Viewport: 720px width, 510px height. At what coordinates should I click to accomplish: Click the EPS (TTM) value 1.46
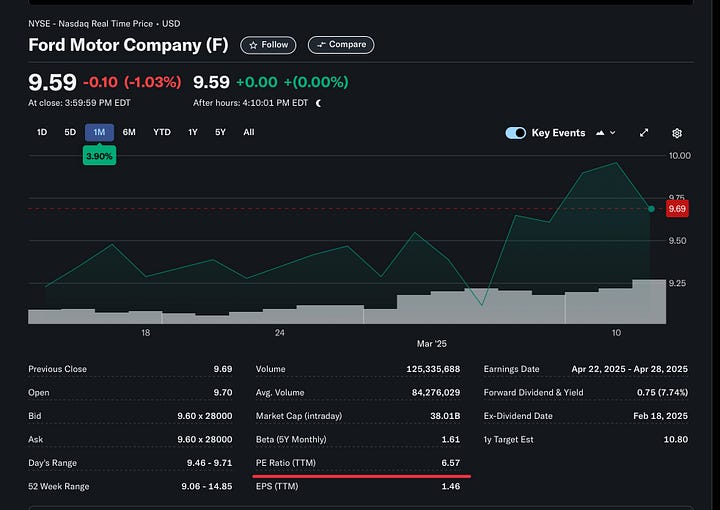tap(450, 486)
